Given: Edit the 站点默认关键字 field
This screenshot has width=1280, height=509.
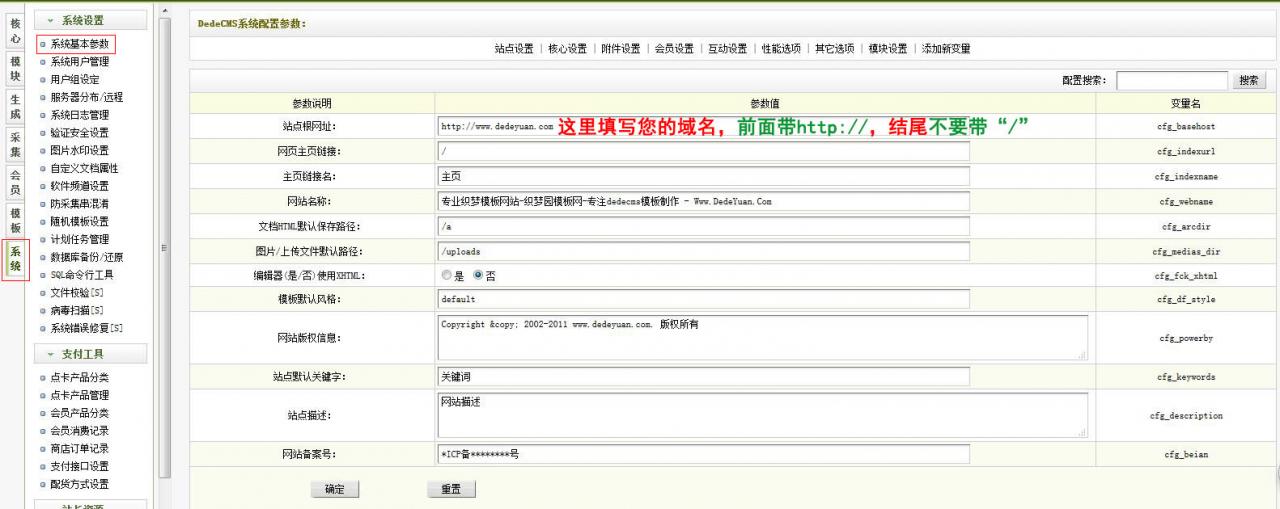Looking at the screenshot, I should 704,377.
